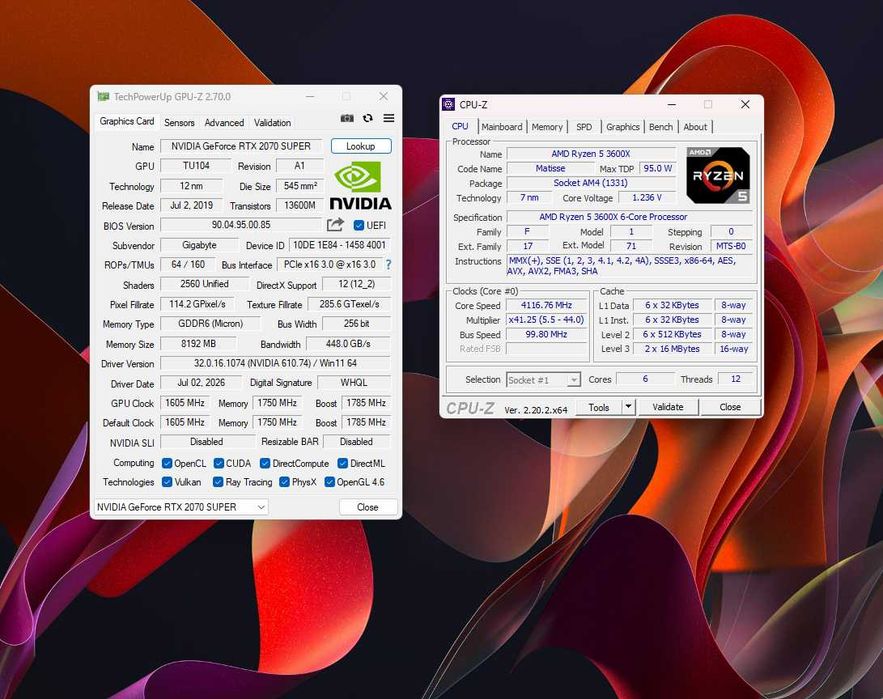The image size is (883, 699).
Task: Open the GPU selection dropdown in GPU-Z
Action: point(181,507)
